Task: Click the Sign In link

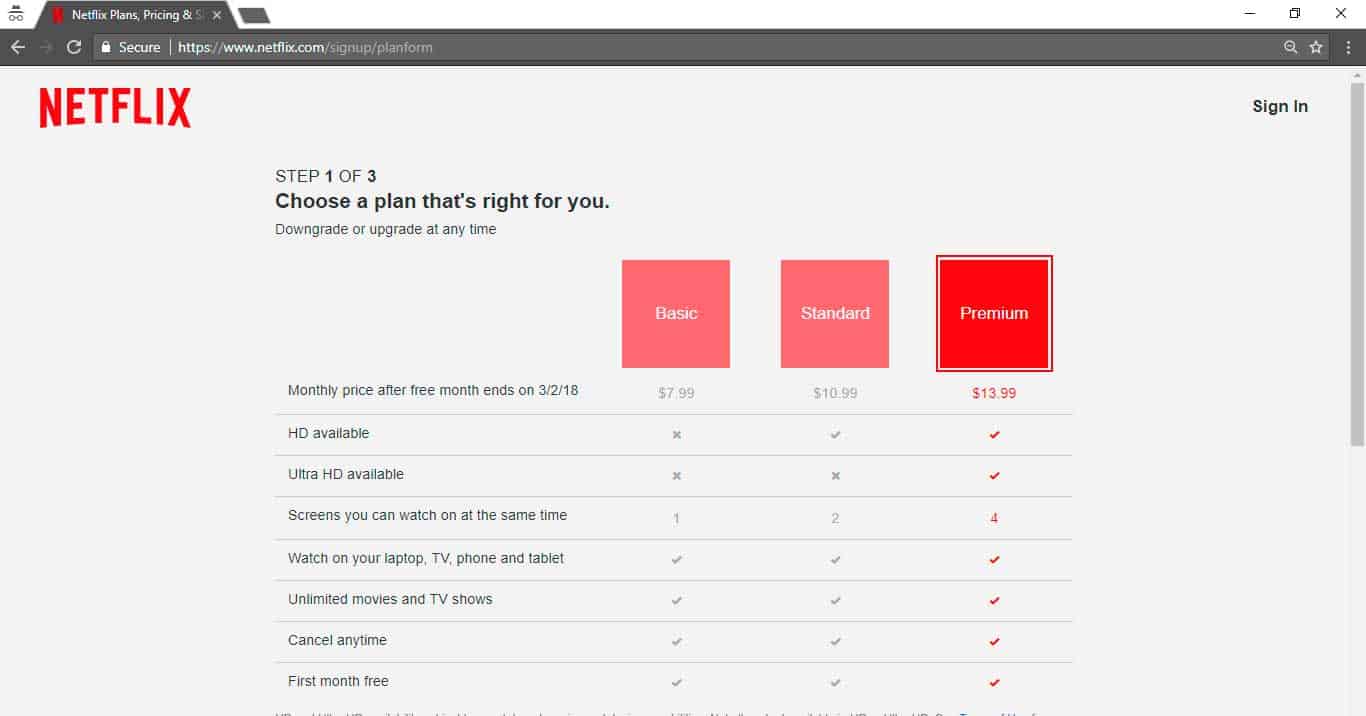Action: (1280, 106)
